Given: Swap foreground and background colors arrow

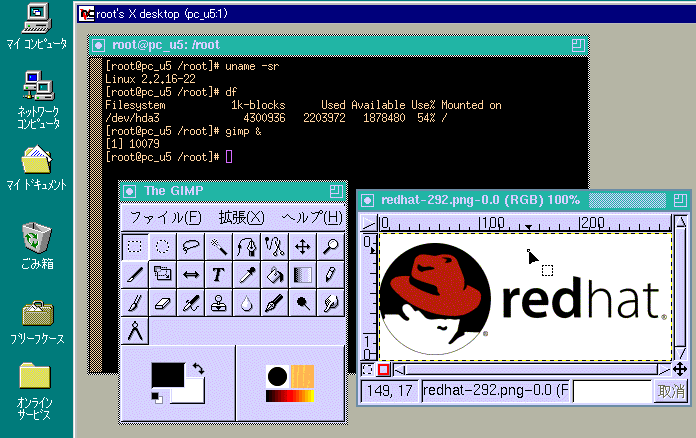Looking at the screenshot, I should (198, 368).
